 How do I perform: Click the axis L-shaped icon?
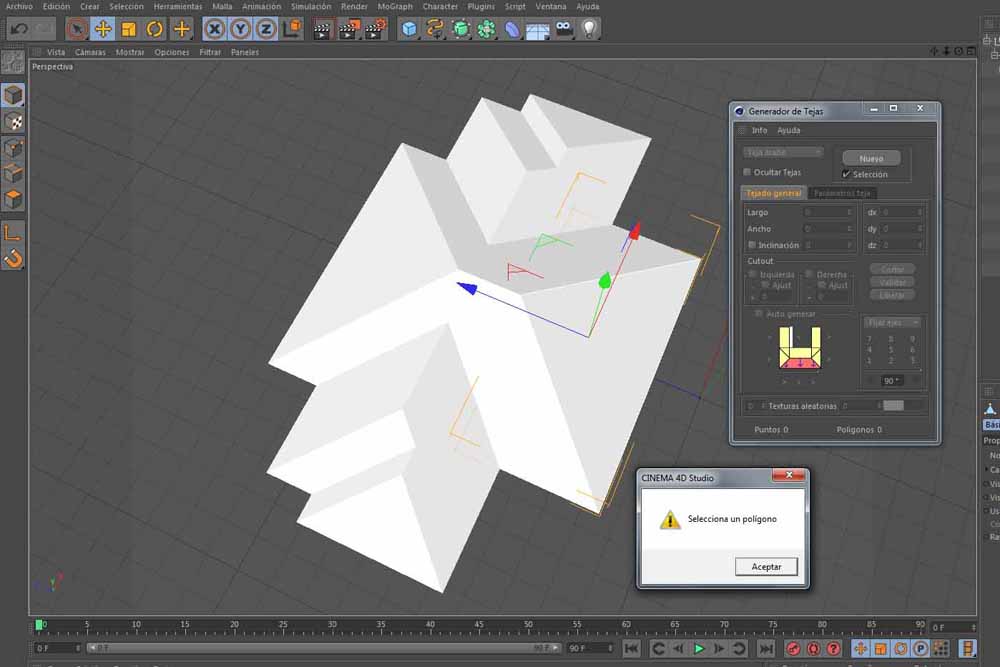13,232
